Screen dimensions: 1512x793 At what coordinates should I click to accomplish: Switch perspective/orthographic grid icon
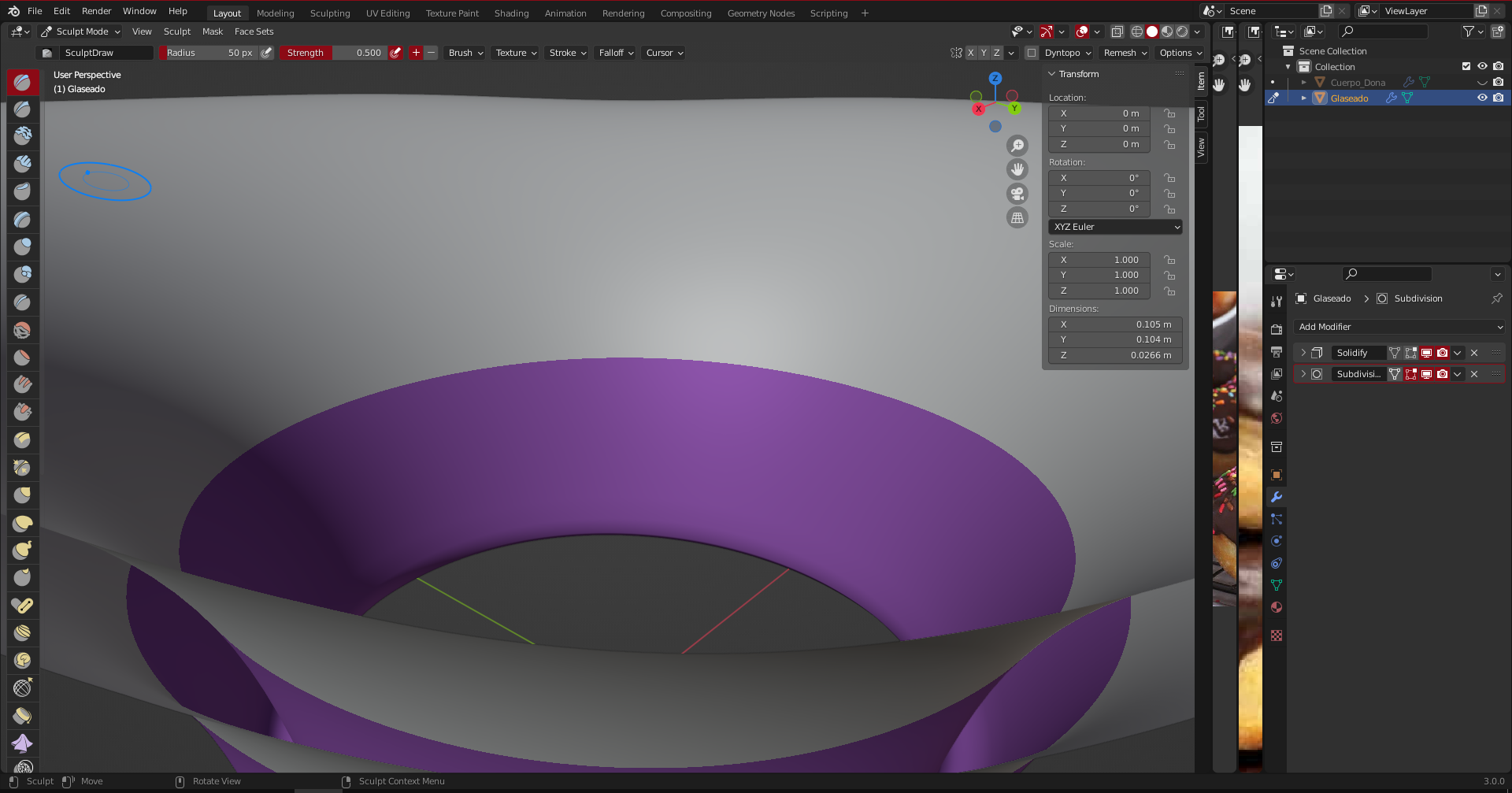1017,218
